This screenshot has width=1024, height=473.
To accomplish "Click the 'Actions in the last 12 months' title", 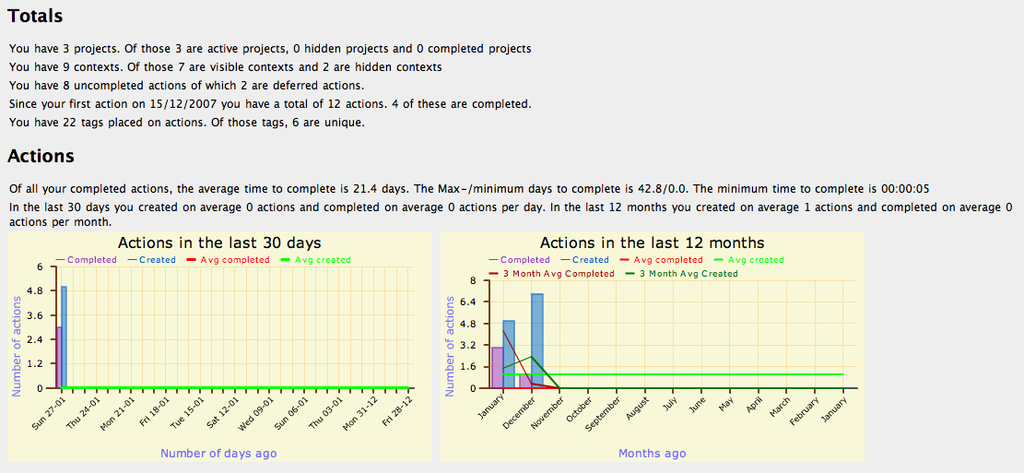I will [652, 242].
